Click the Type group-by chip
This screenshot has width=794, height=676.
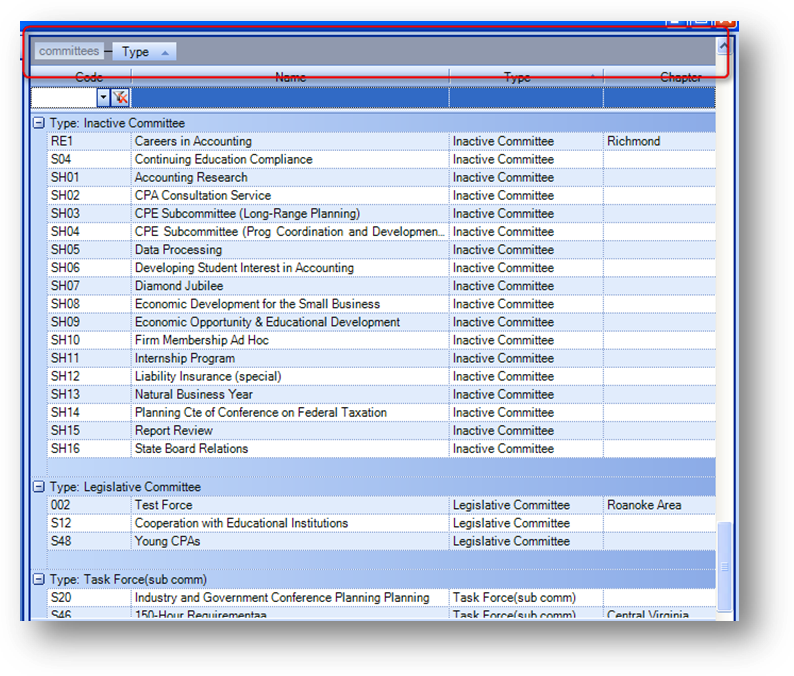tap(144, 52)
